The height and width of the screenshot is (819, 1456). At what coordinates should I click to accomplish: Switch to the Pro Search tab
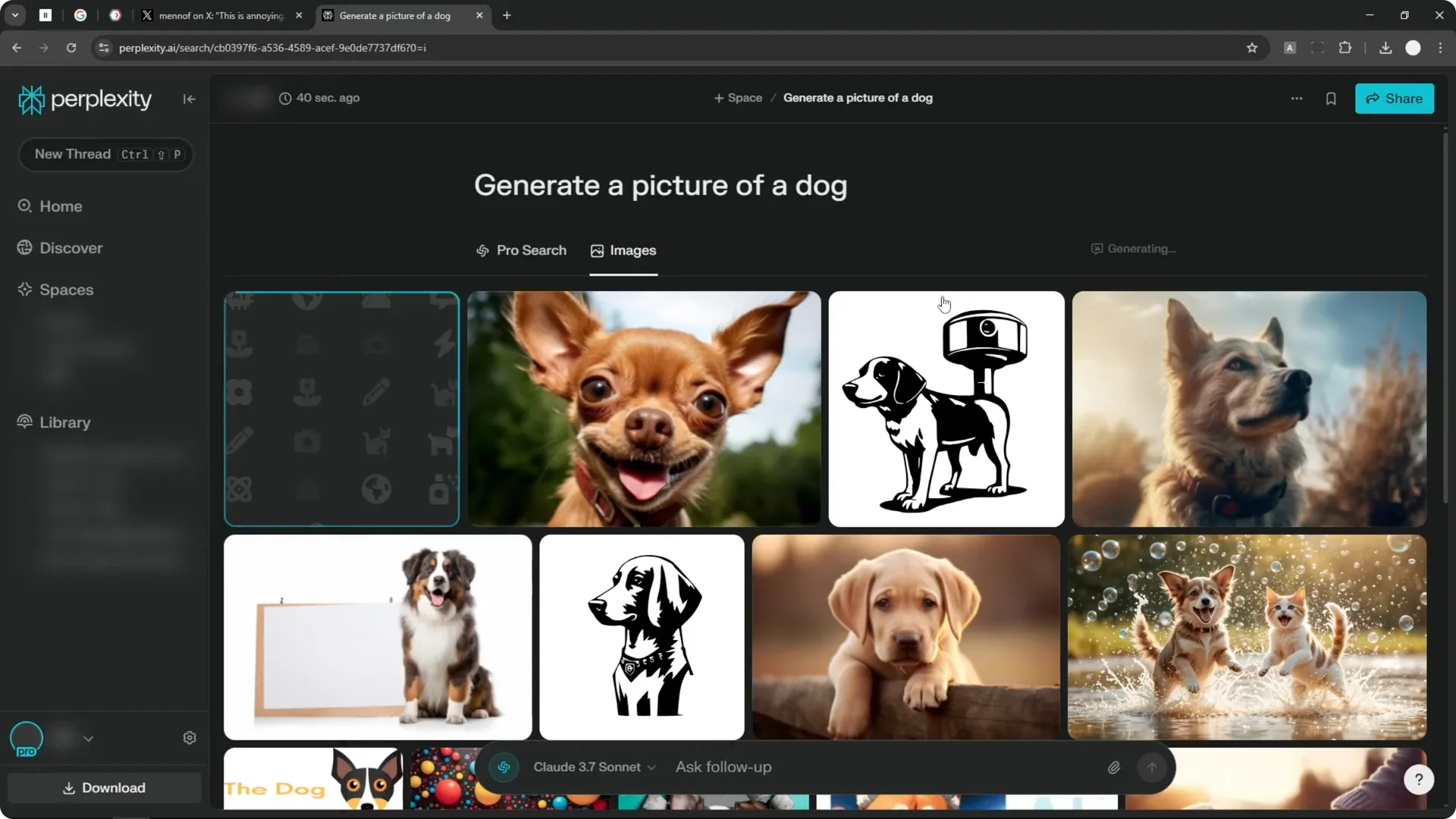522,250
